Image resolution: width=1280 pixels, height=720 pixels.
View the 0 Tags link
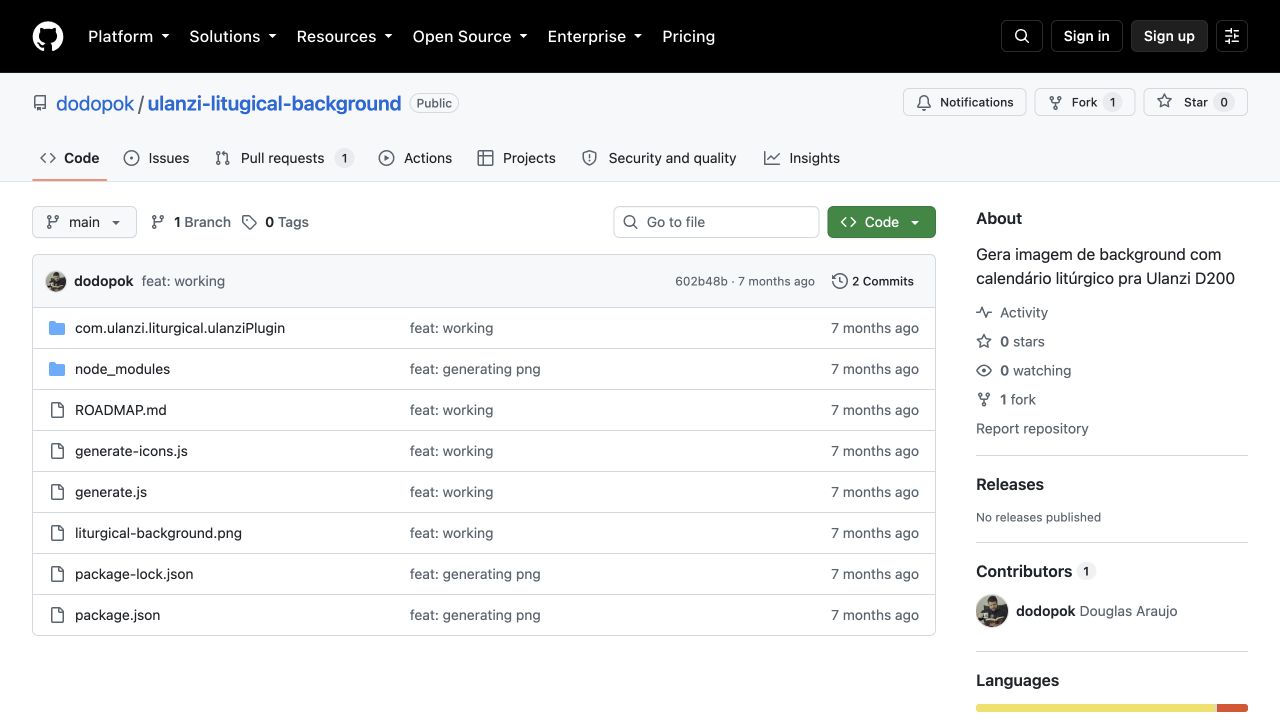point(275,222)
